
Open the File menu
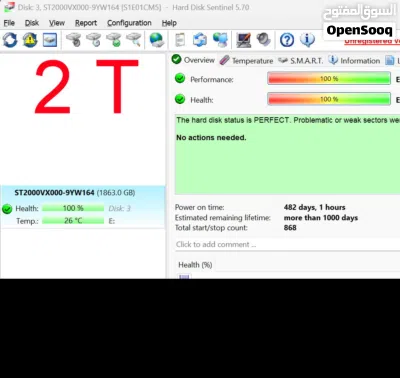[x=9, y=23]
